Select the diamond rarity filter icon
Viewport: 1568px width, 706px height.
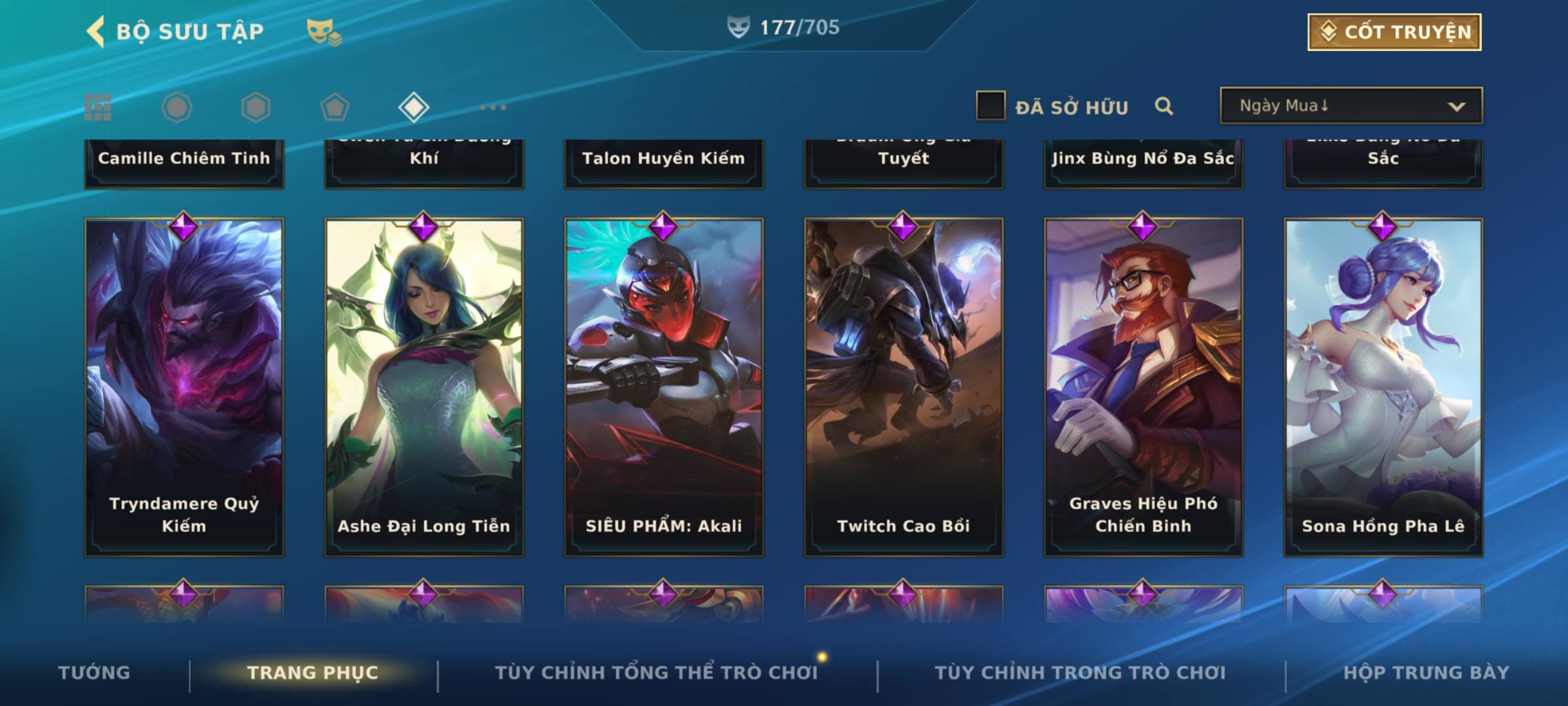click(414, 107)
